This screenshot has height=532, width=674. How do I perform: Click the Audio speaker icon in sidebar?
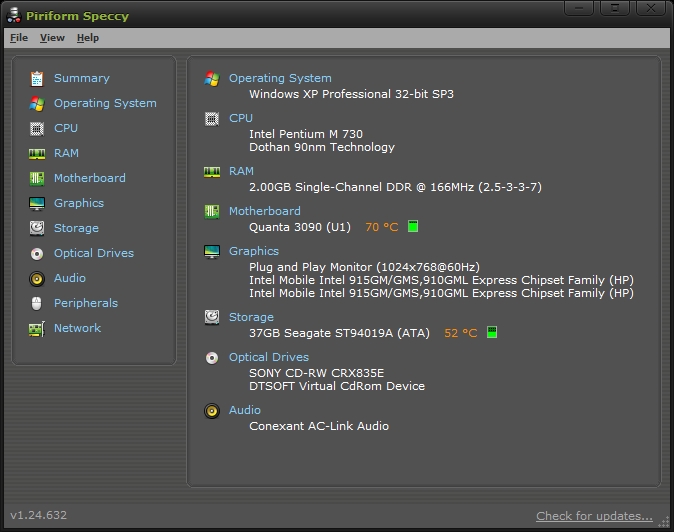pos(37,278)
